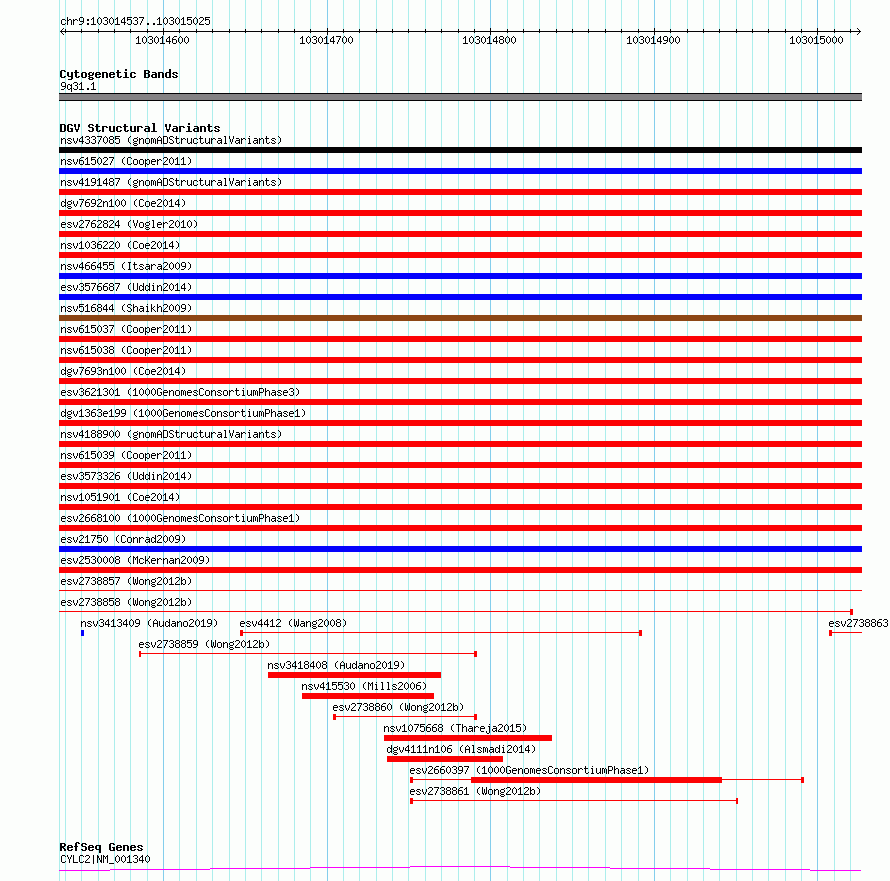Click dgv1363e199 1000GenomesConsortiumPhase1 label
Image resolution: width=890 pixels, height=881 pixels.
[183, 413]
